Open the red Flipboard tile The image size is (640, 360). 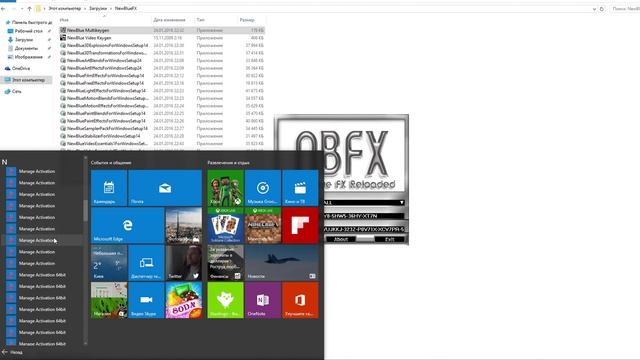[x=300, y=225]
